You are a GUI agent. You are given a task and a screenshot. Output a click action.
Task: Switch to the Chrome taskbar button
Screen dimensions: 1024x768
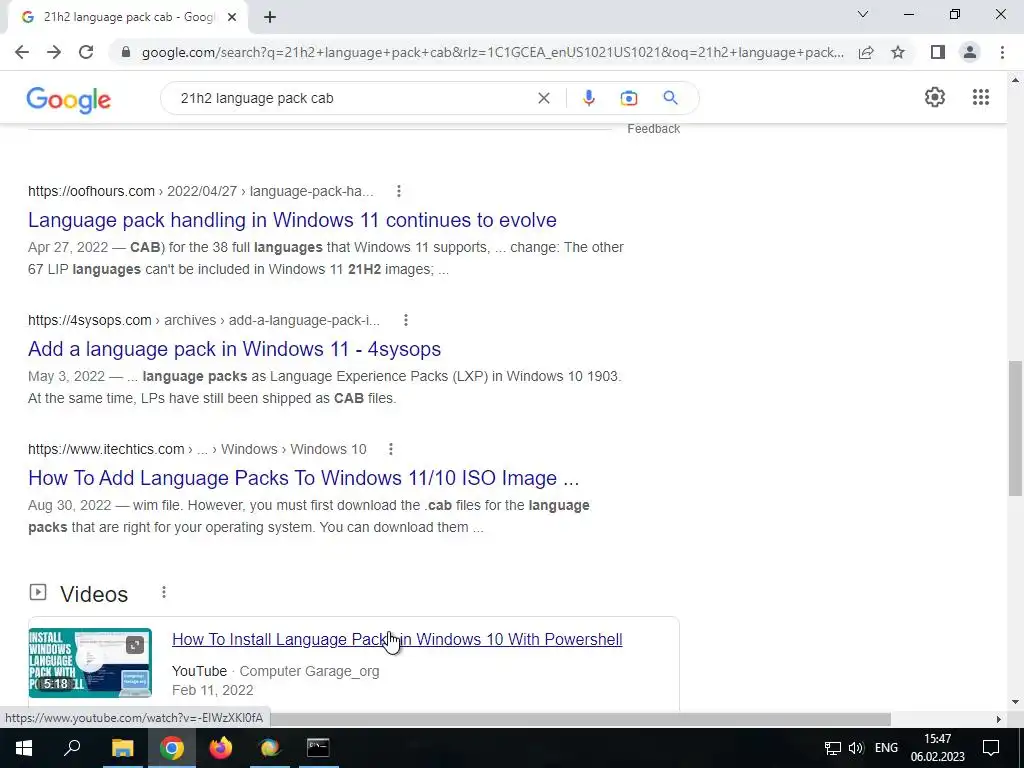click(x=172, y=748)
